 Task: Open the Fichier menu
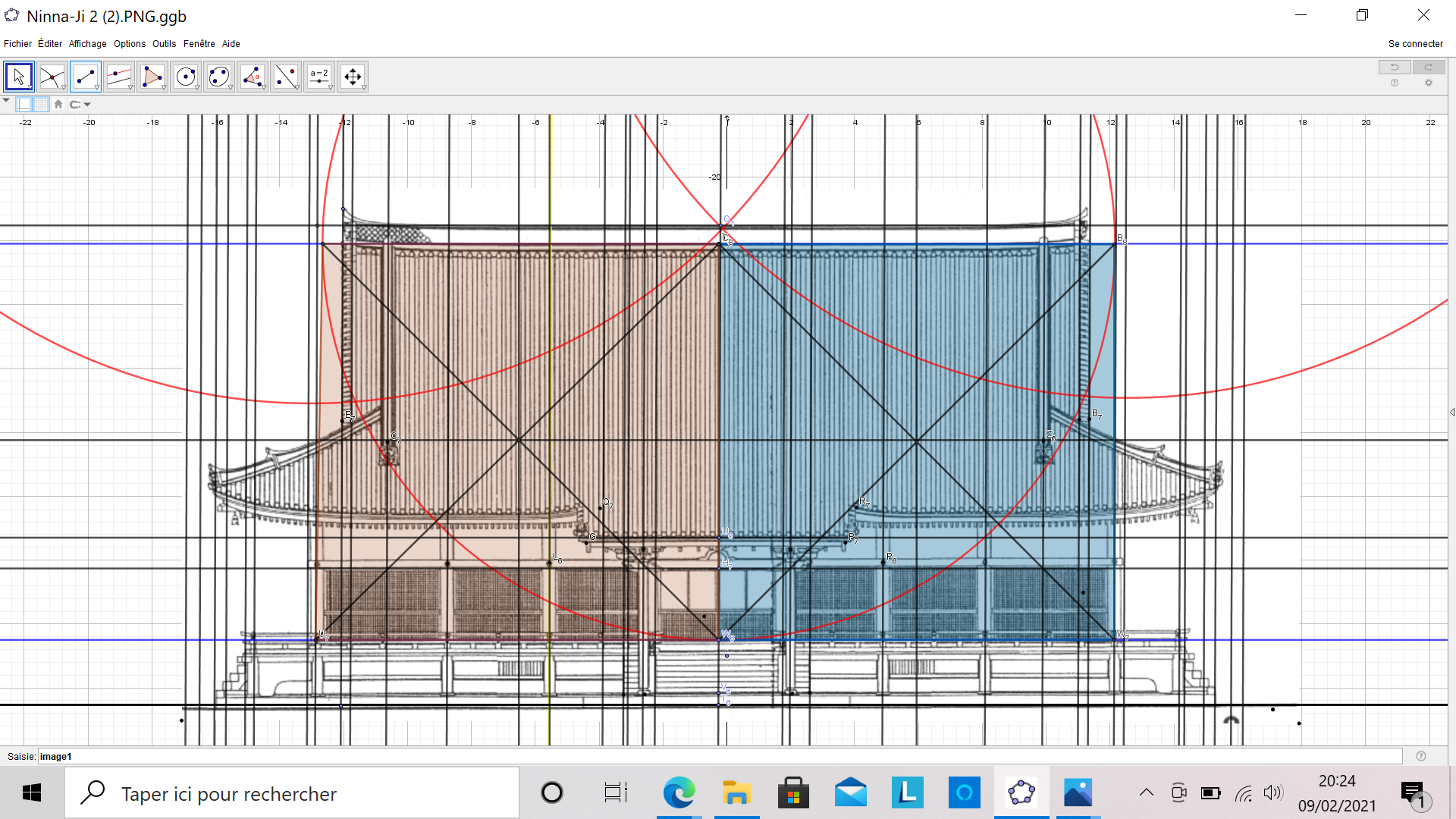coord(17,44)
